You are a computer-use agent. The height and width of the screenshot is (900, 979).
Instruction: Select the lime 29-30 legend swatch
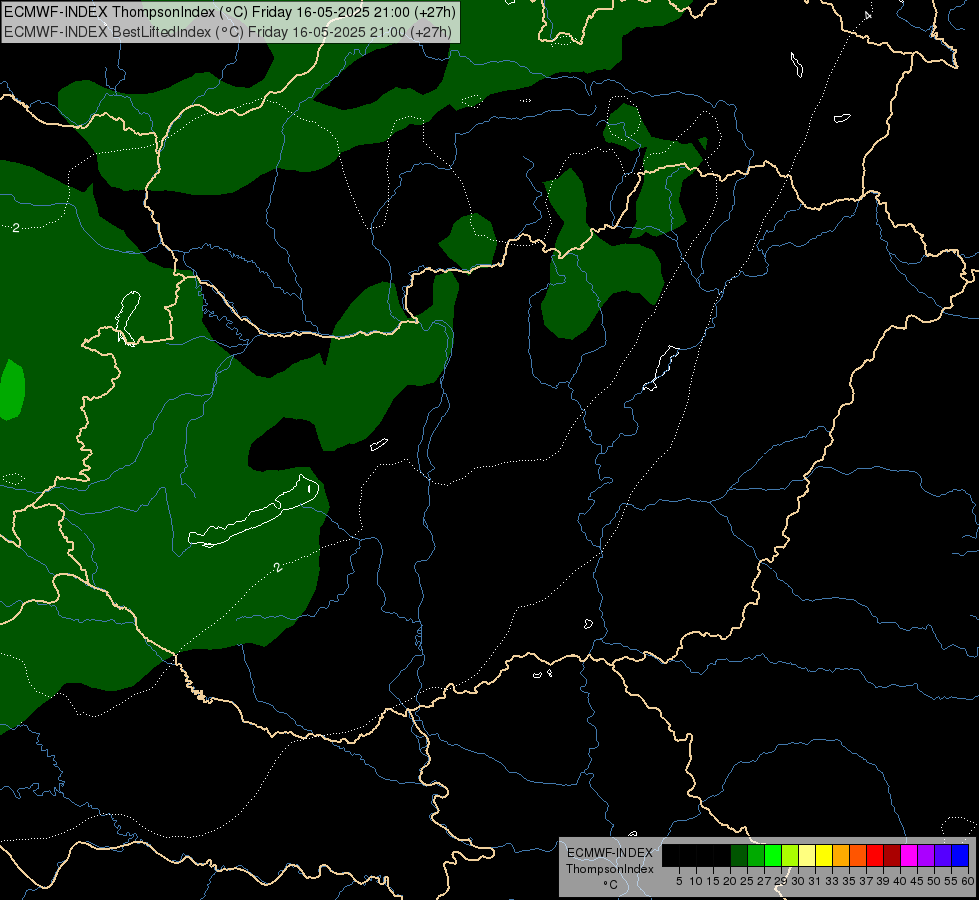(790, 855)
